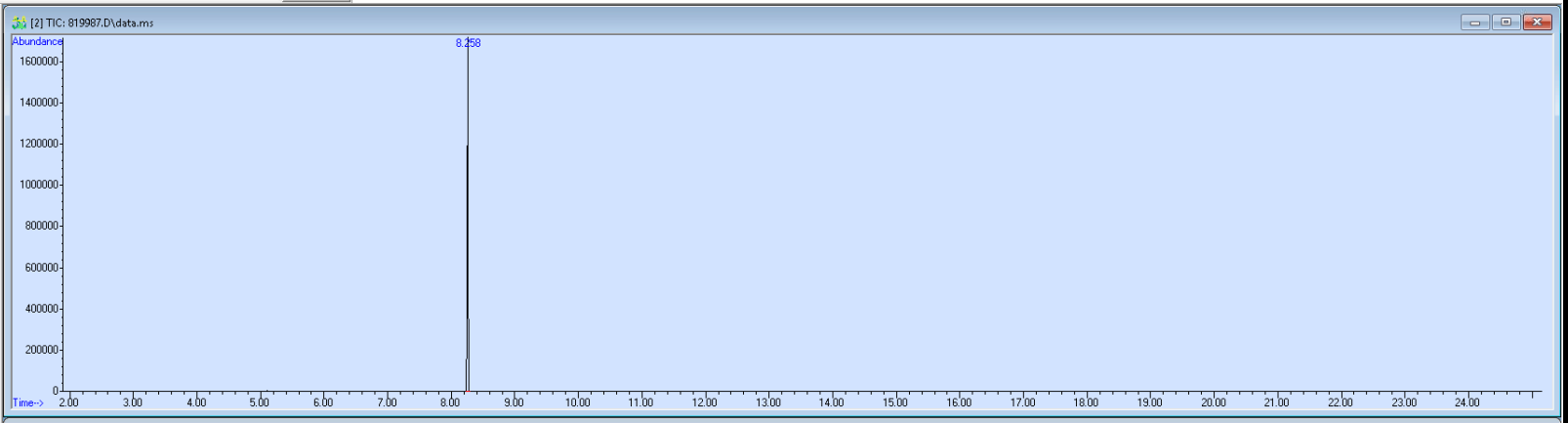
Task: Click the 8.258 peak retention time label
Action: (x=468, y=43)
